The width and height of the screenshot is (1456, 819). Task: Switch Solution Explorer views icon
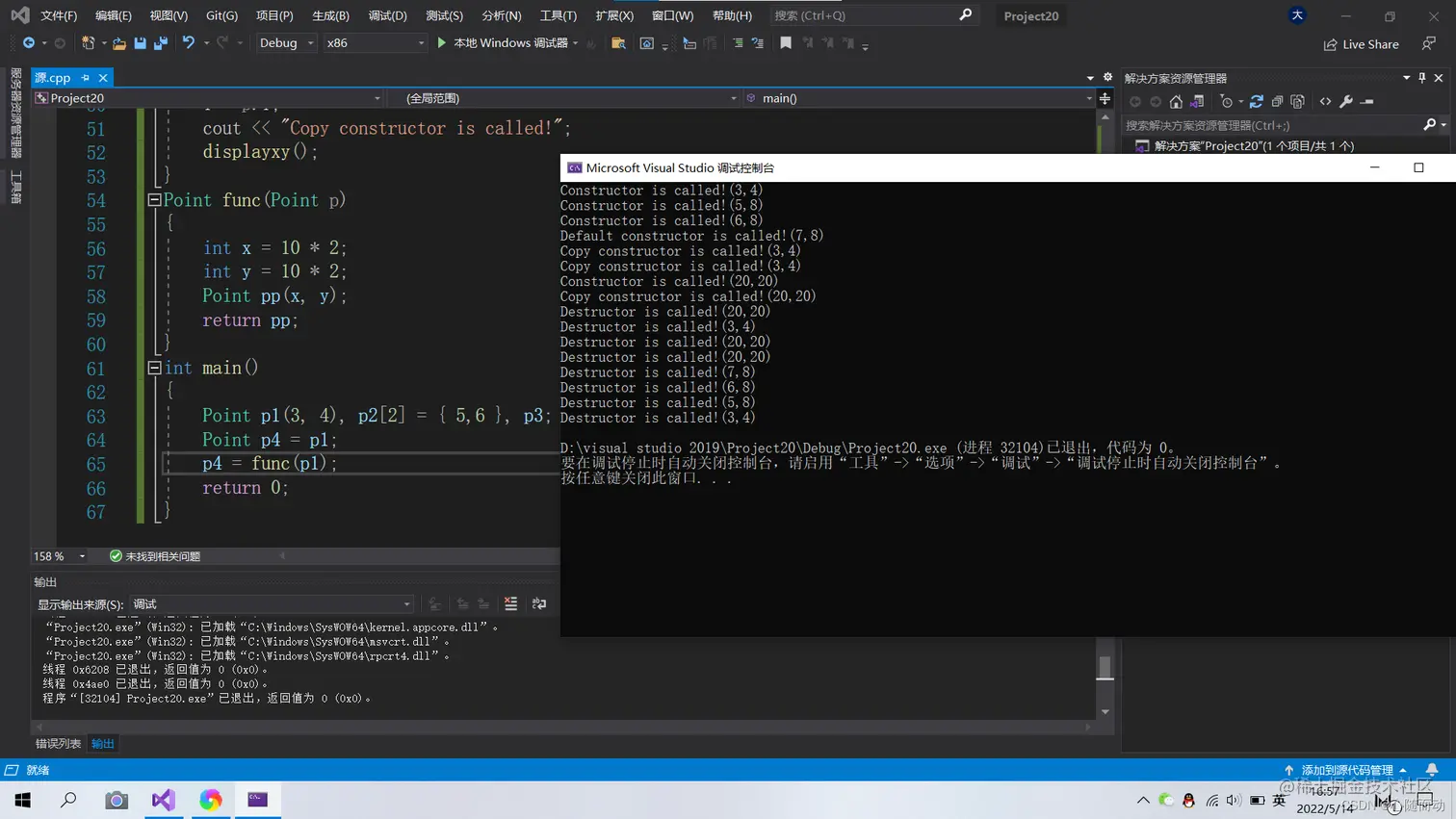(1197, 102)
